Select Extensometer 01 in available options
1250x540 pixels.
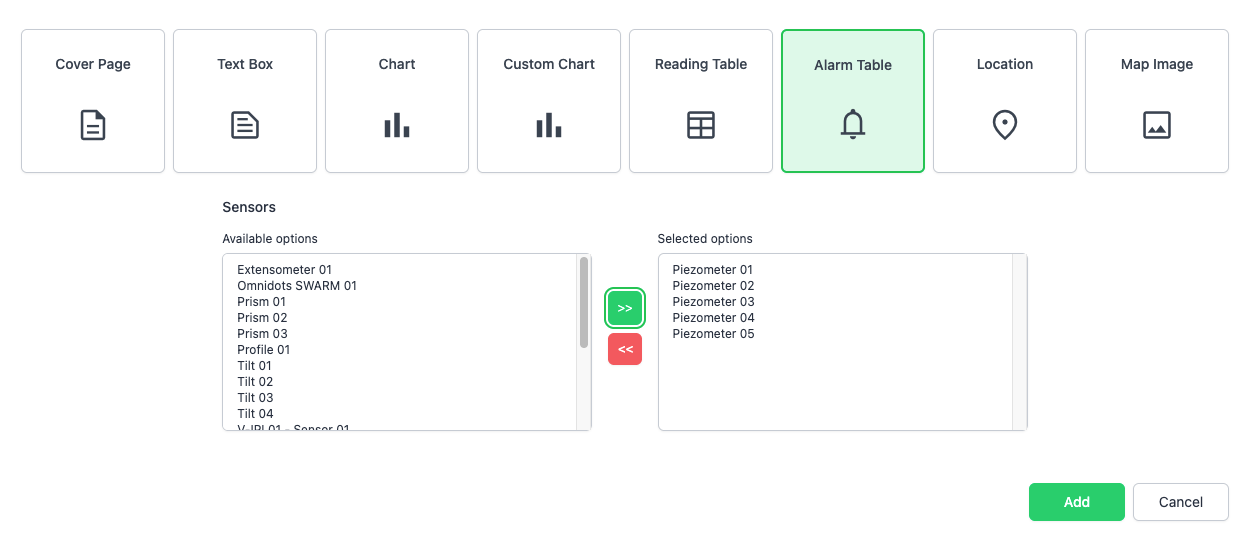(x=284, y=270)
